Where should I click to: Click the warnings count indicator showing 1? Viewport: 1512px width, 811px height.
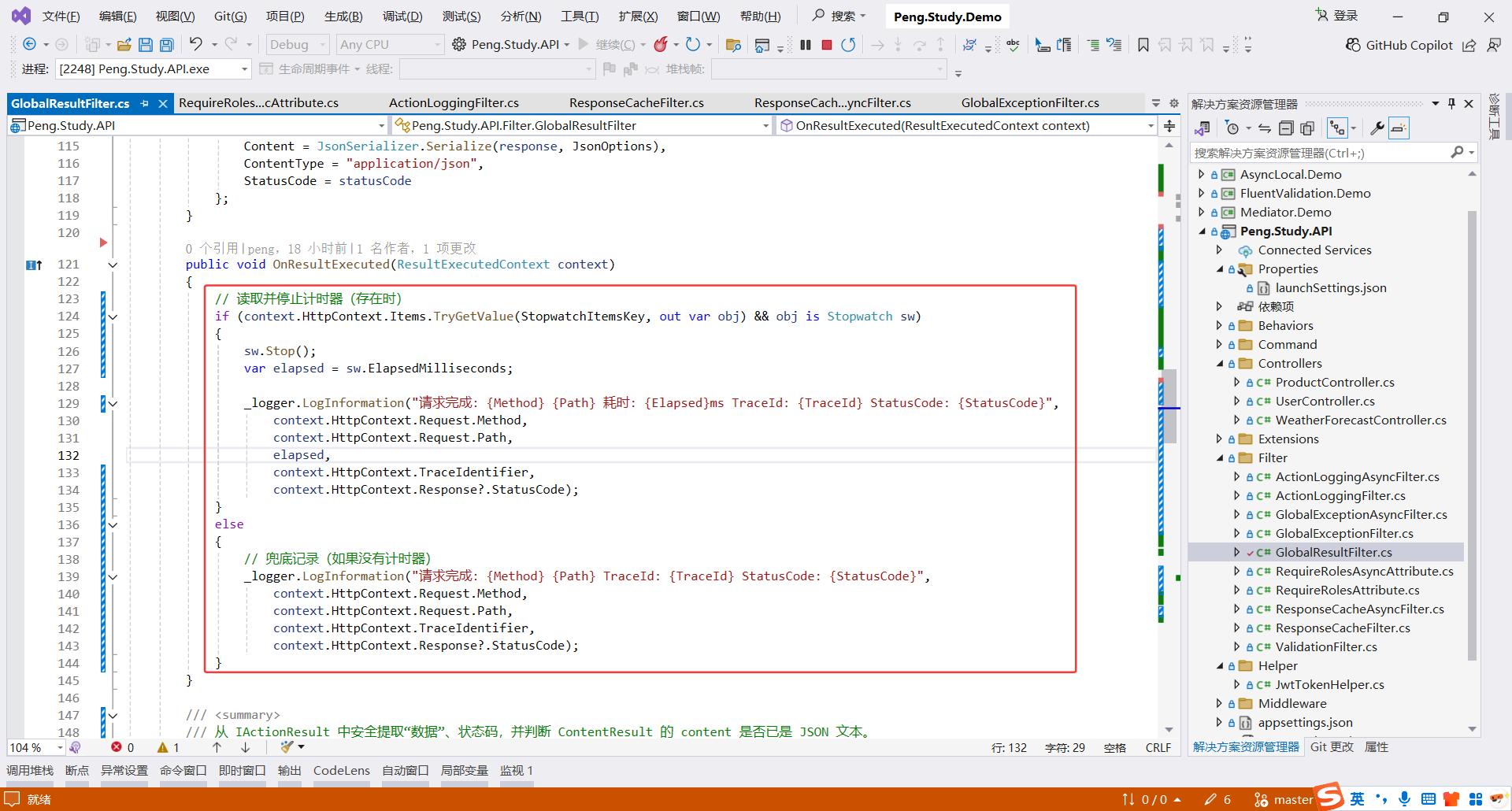point(169,747)
